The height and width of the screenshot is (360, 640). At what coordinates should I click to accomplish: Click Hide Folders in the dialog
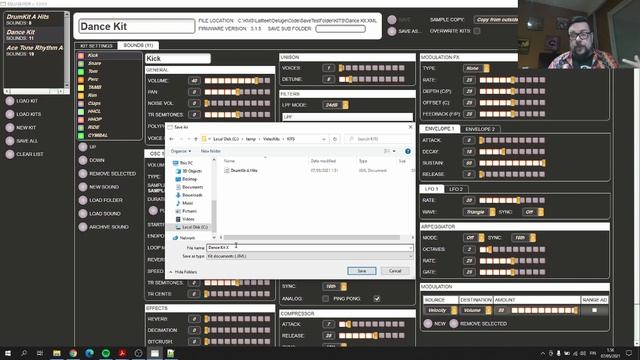183,272
